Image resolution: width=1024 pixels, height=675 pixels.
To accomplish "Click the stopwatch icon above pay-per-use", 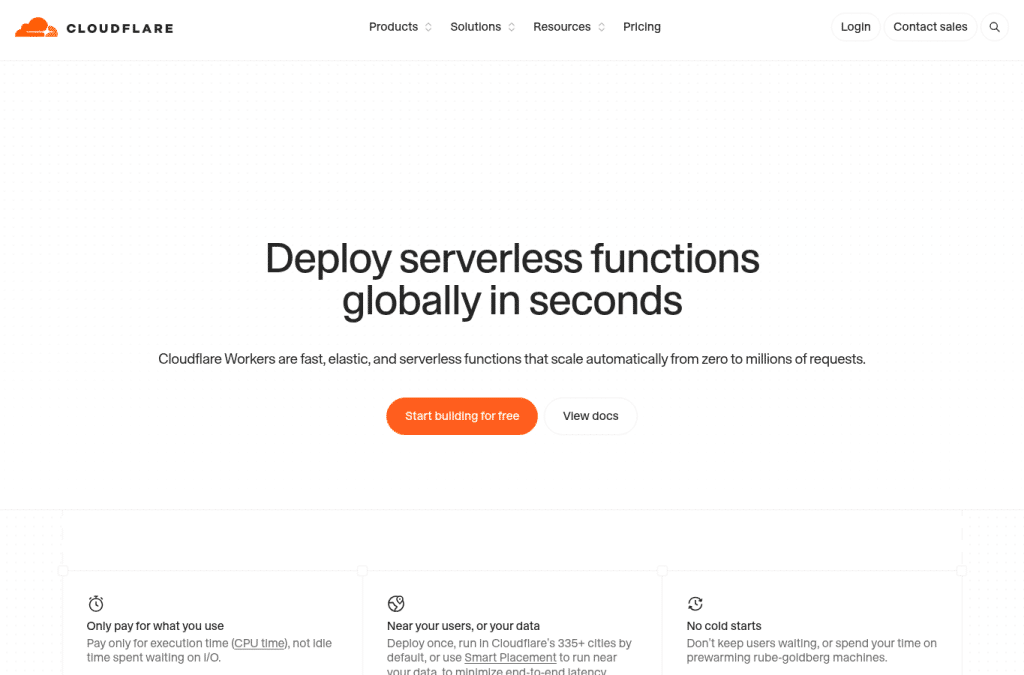I will coord(96,603).
